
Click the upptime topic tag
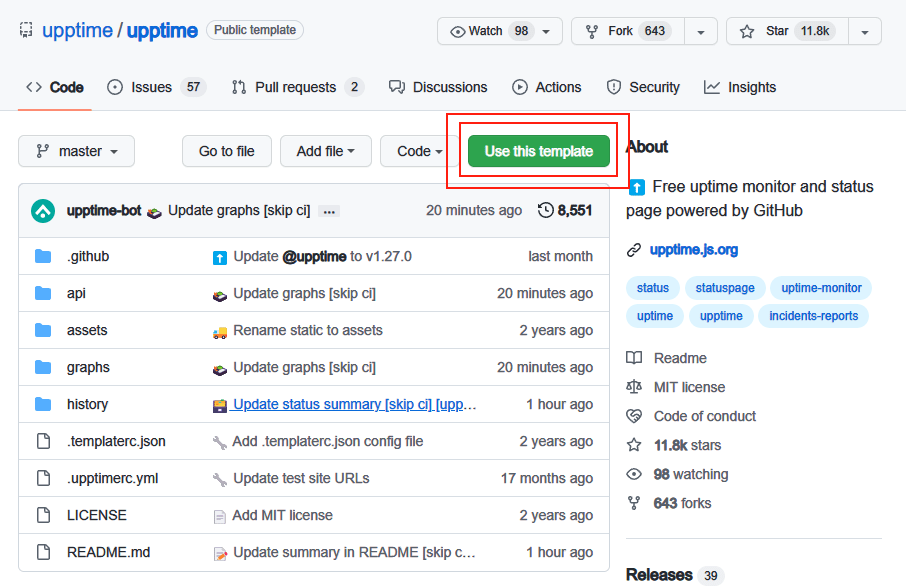point(721,316)
